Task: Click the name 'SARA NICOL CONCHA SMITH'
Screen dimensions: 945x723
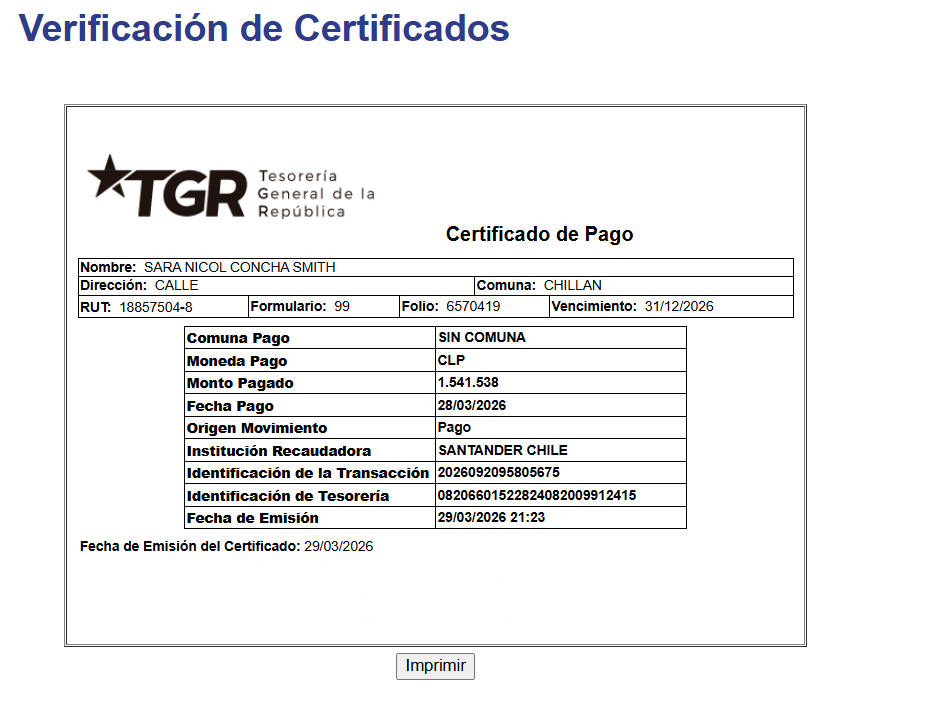Action: (x=239, y=267)
